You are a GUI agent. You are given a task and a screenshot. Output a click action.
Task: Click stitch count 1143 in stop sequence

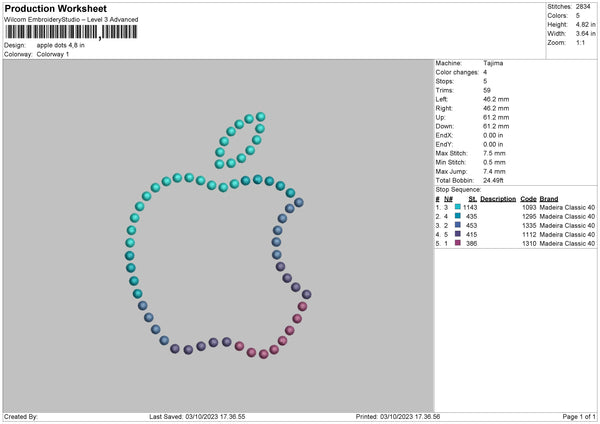(470, 207)
